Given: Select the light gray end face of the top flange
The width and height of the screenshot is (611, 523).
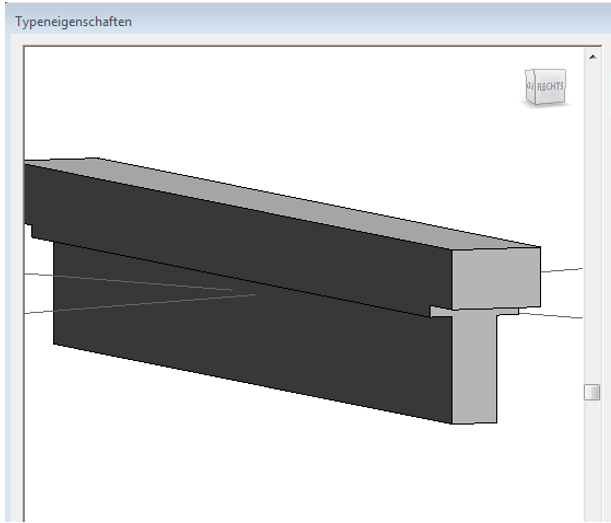Looking at the screenshot, I should [x=495, y=278].
